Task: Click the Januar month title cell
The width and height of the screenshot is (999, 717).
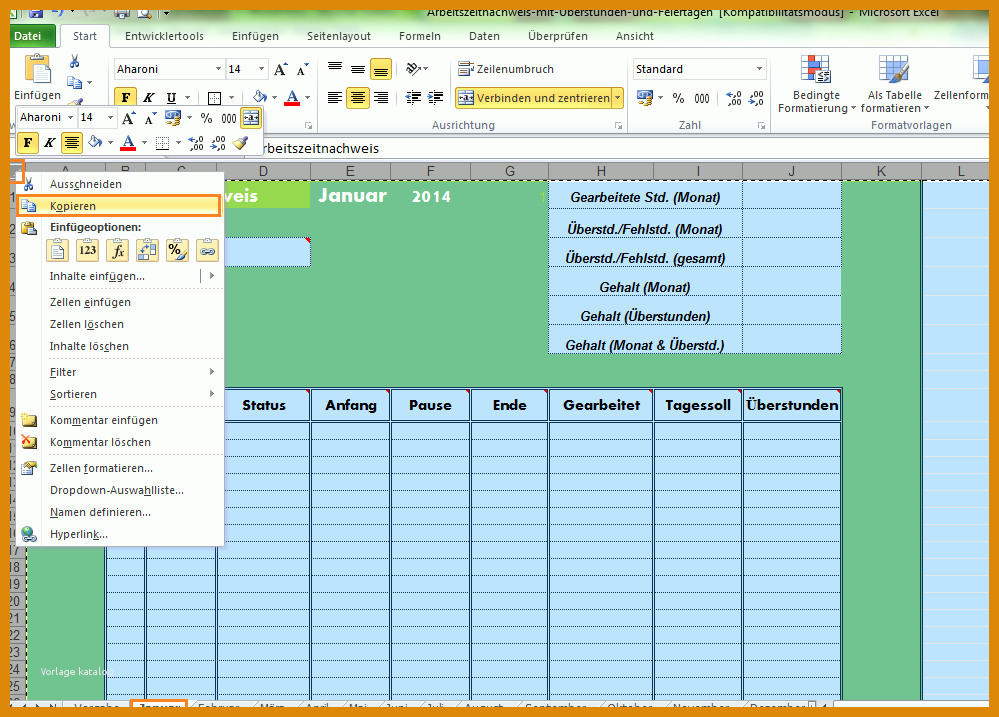Action: click(352, 196)
